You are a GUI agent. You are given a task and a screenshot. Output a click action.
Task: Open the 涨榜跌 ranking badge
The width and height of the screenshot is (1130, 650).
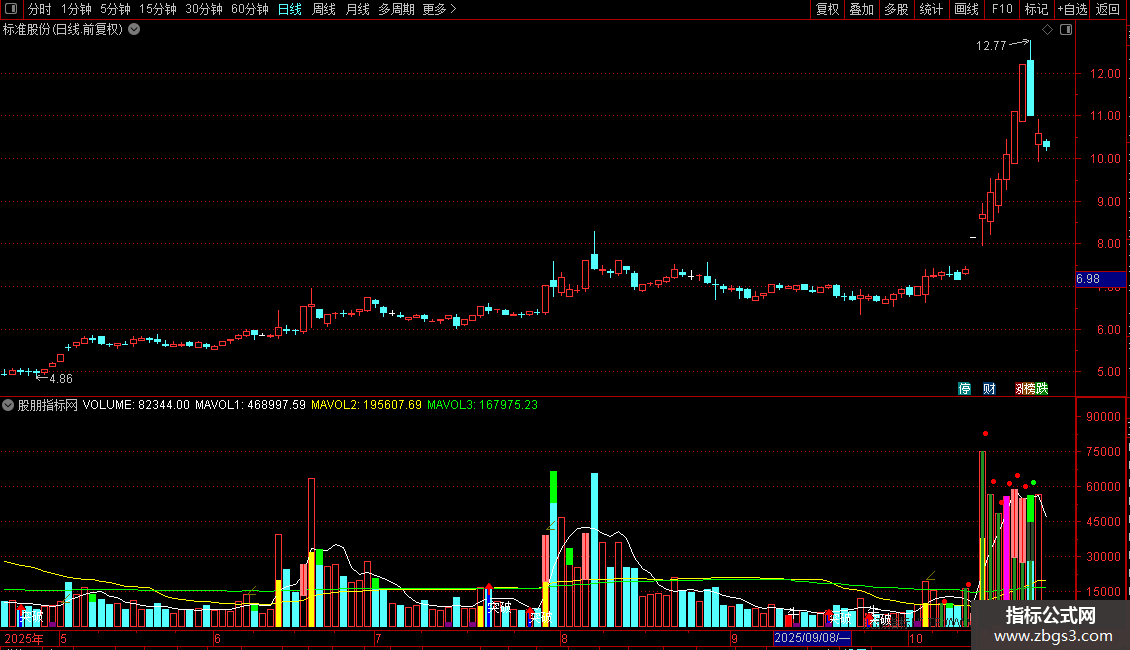coord(1031,388)
